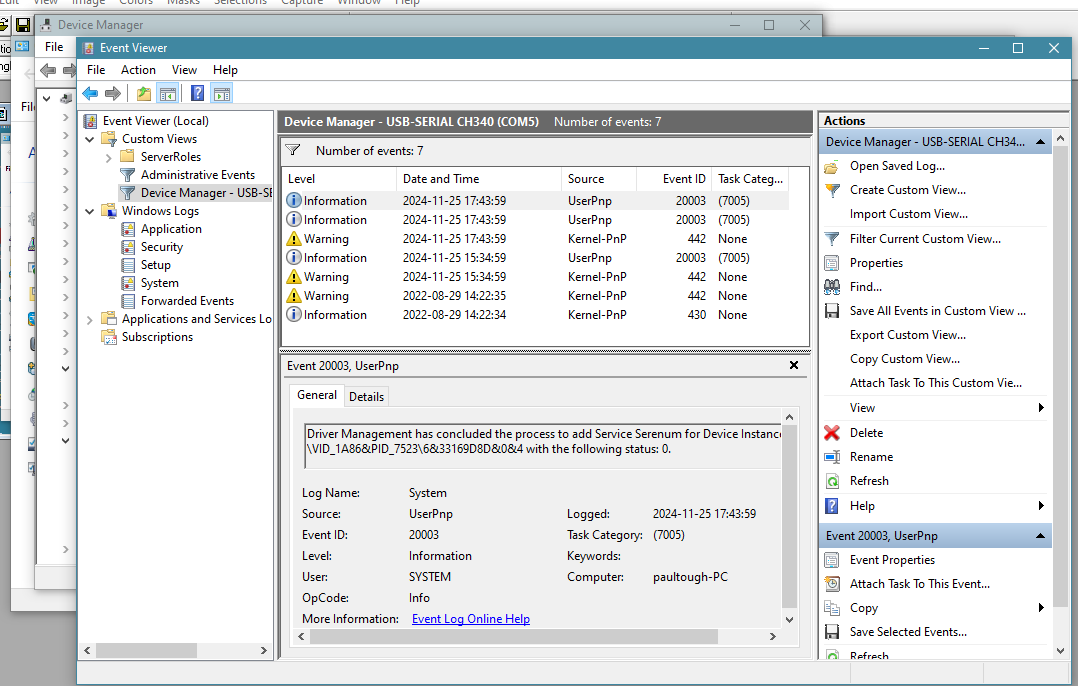Open the Help submenu arrow in Actions
Screen dimensions: 1078x686
coord(1041,506)
